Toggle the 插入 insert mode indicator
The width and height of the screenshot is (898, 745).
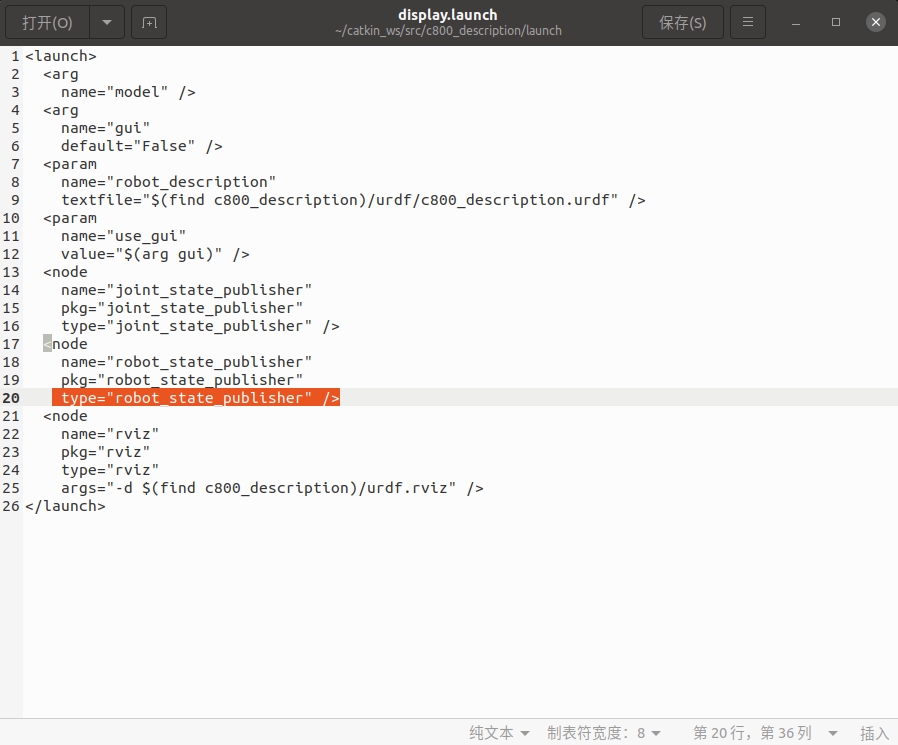click(875, 733)
